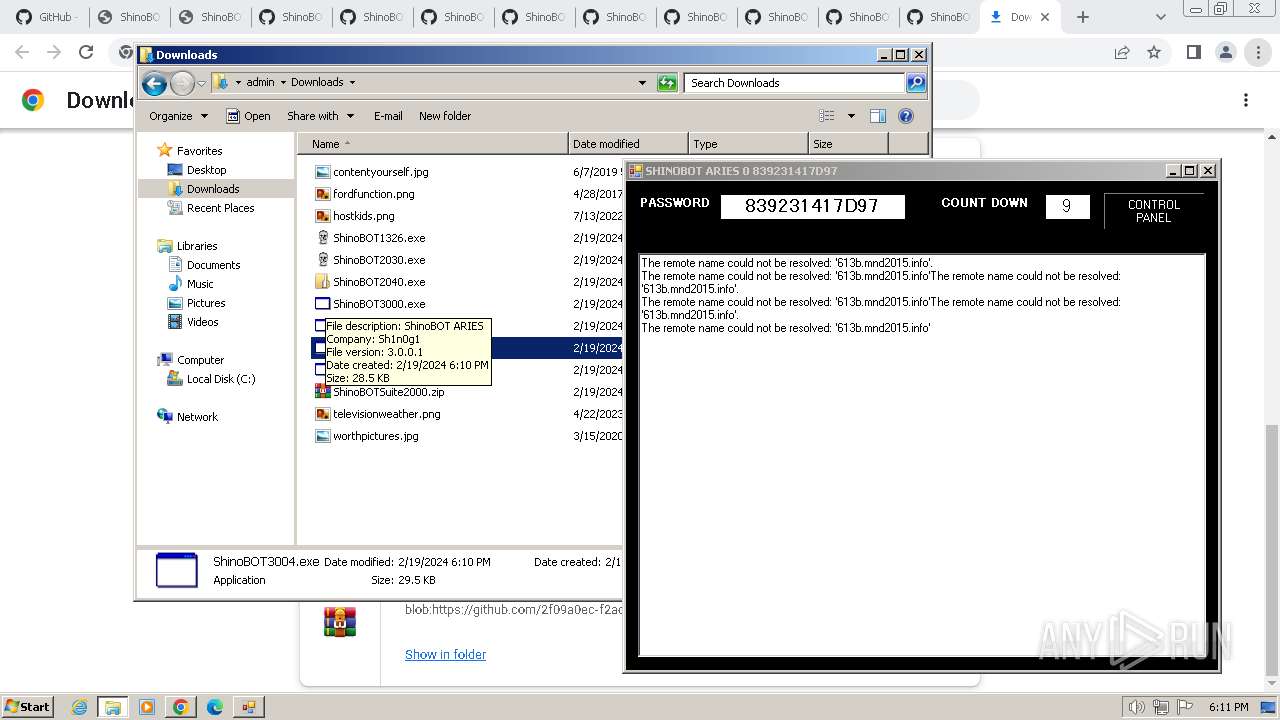Switch to the GitHub browser tab
Screen dimensions: 1280x720
46,17
